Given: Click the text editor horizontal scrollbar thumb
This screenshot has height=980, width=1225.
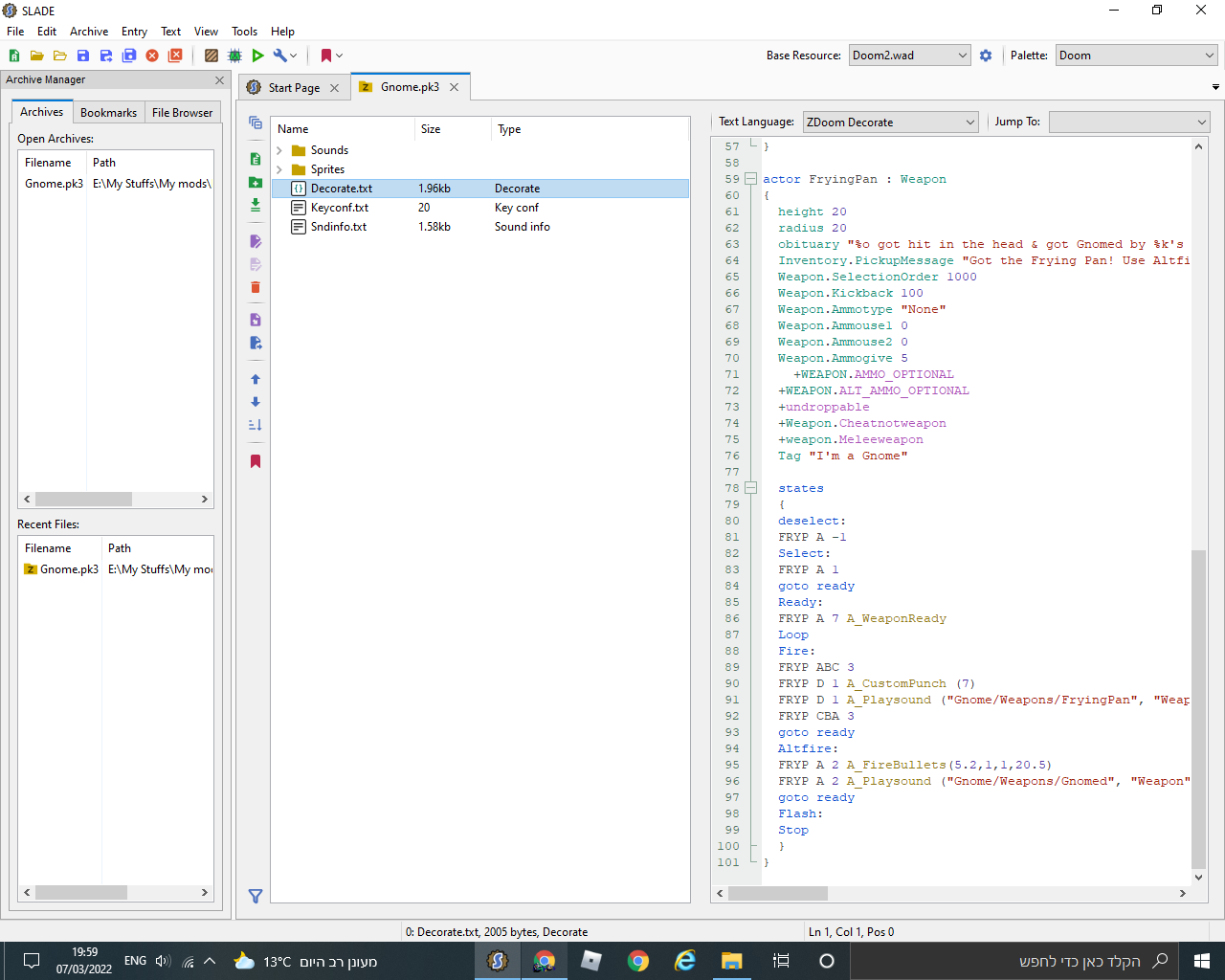Looking at the screenshot, I should click(778, 893).
